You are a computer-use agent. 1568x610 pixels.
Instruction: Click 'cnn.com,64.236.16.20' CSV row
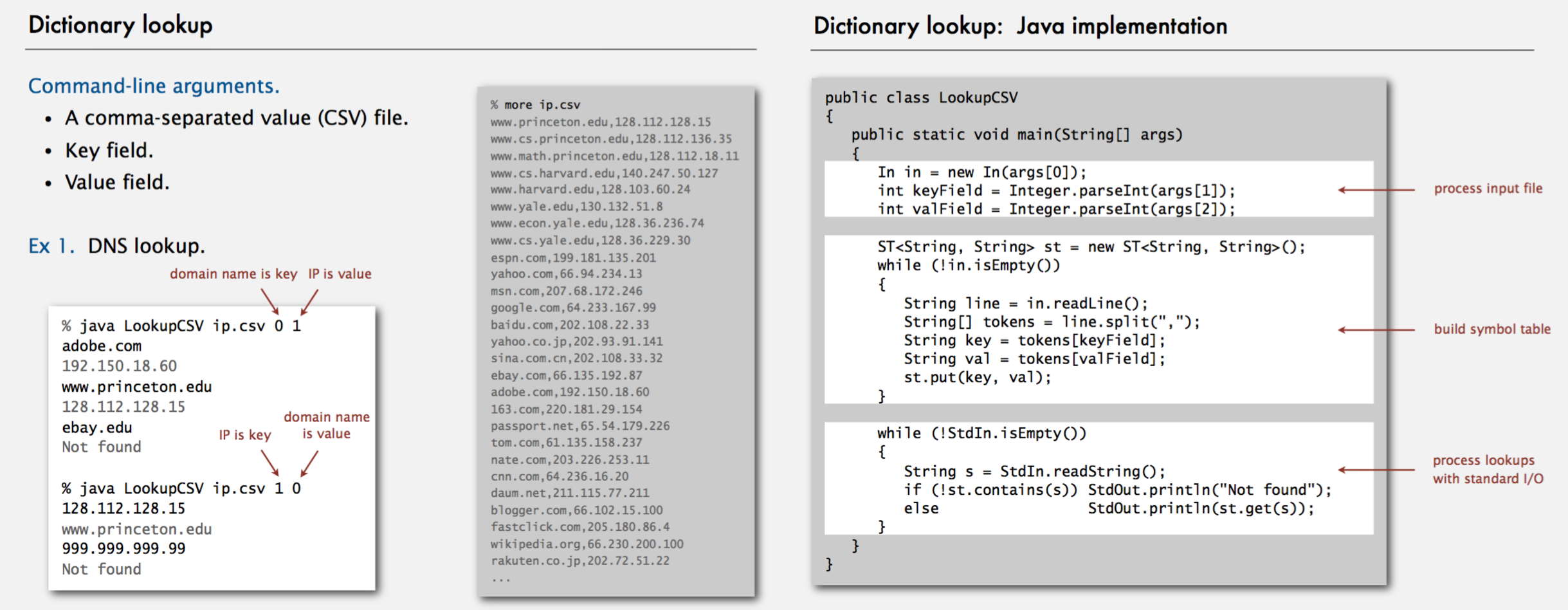tap(560, 477)
